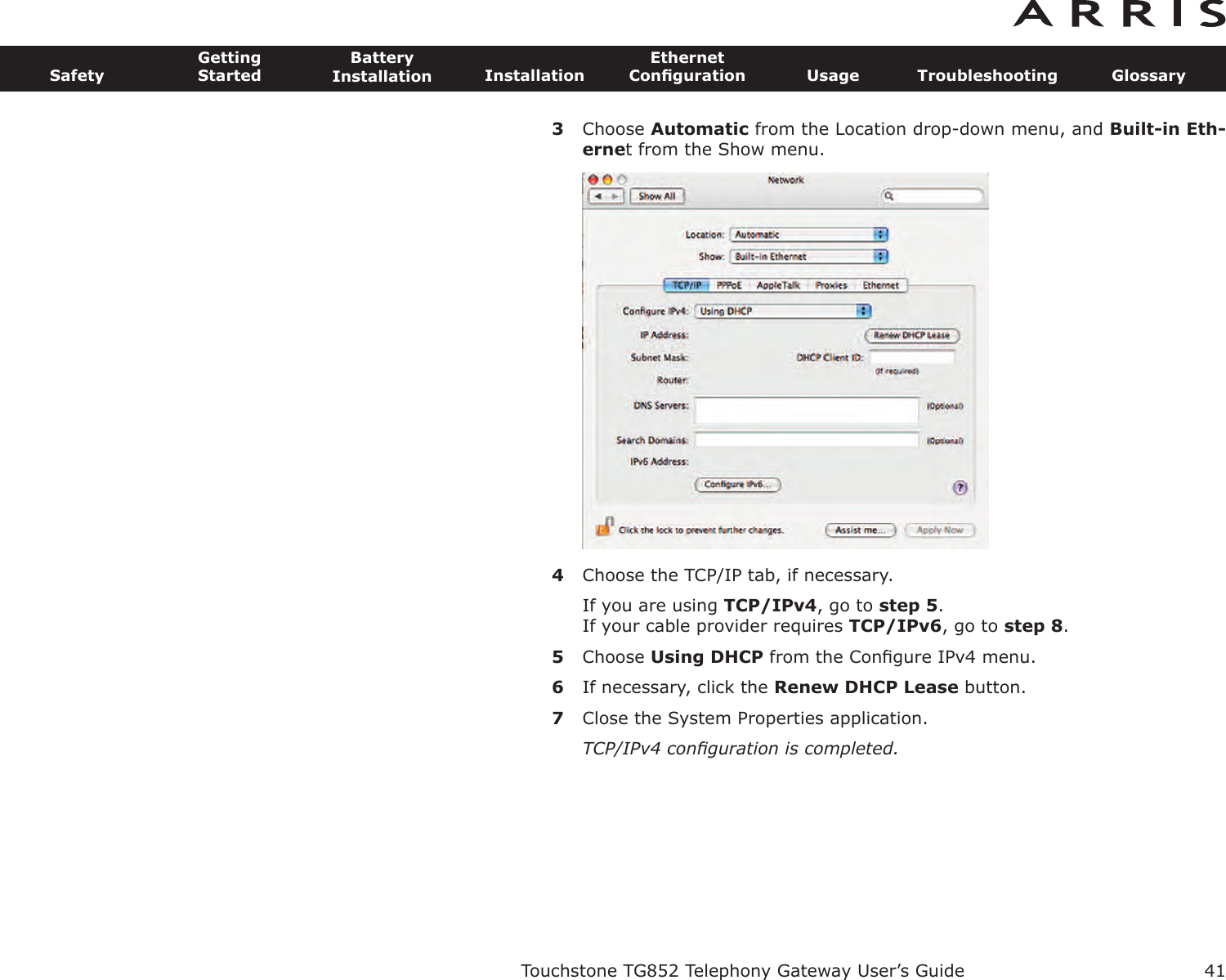
Task: Click the gray zoom button of Network window
Action: click(x=622, y=180)
